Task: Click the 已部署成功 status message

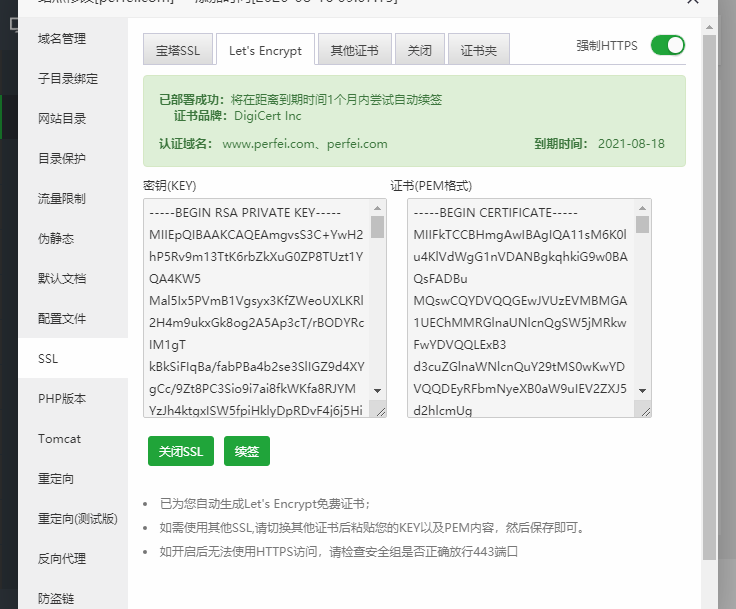Action: [300, 100]
